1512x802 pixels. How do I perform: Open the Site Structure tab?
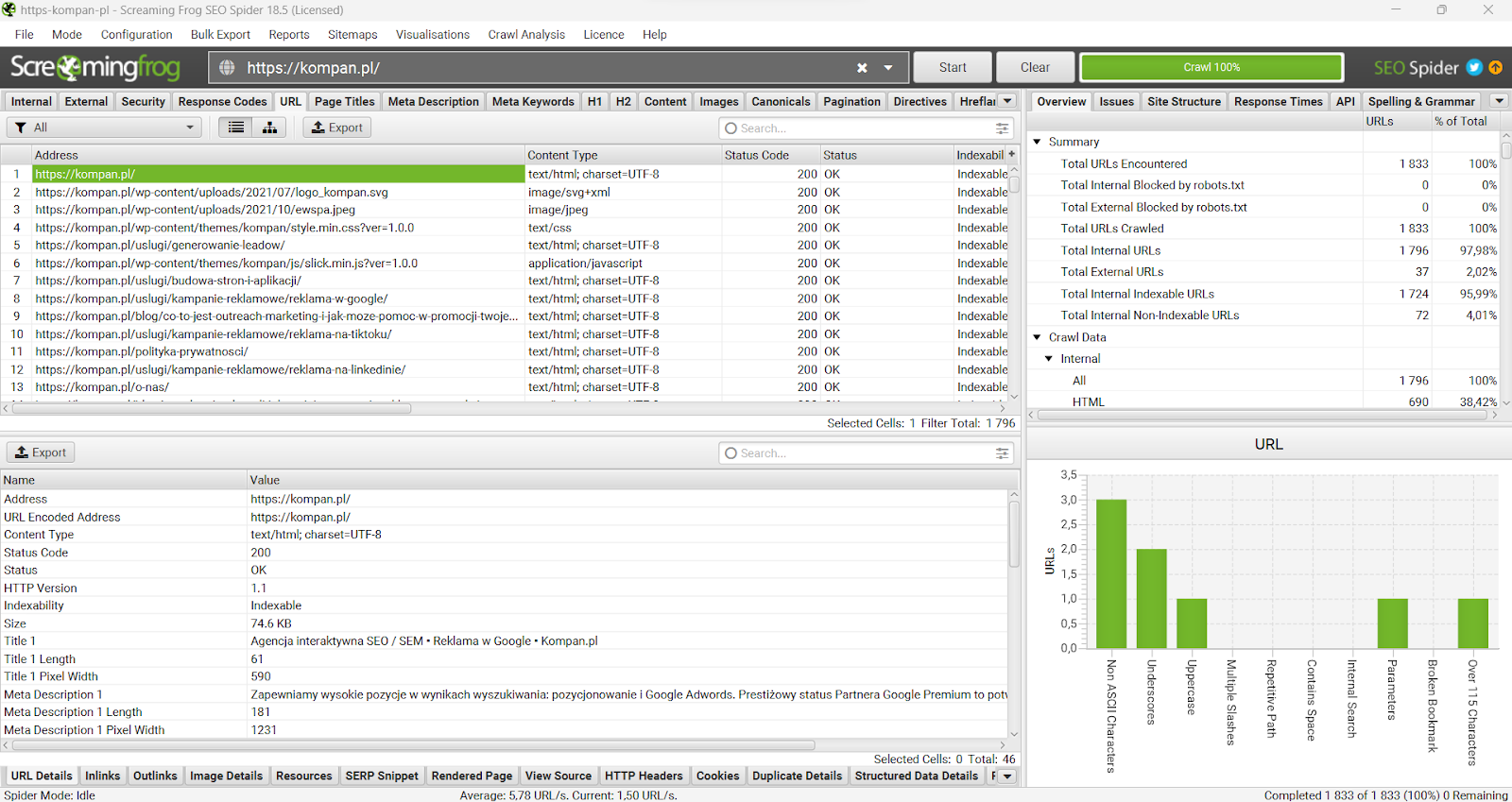click(1184, 101)
